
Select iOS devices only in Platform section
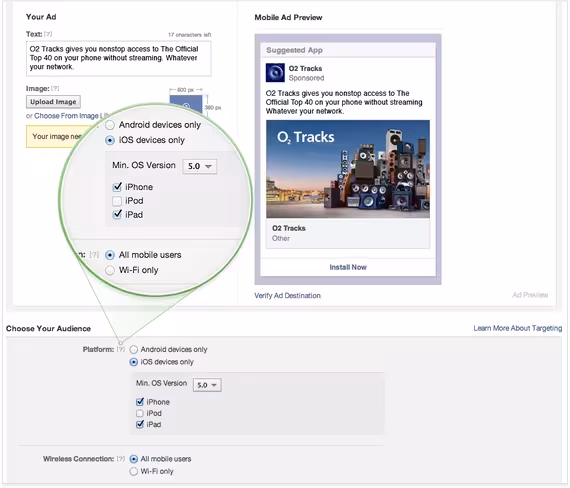tap(134, 362)
